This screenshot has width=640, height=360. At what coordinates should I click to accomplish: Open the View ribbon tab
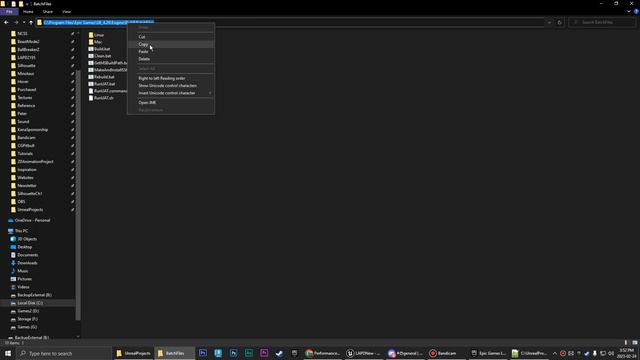[66, 12]
